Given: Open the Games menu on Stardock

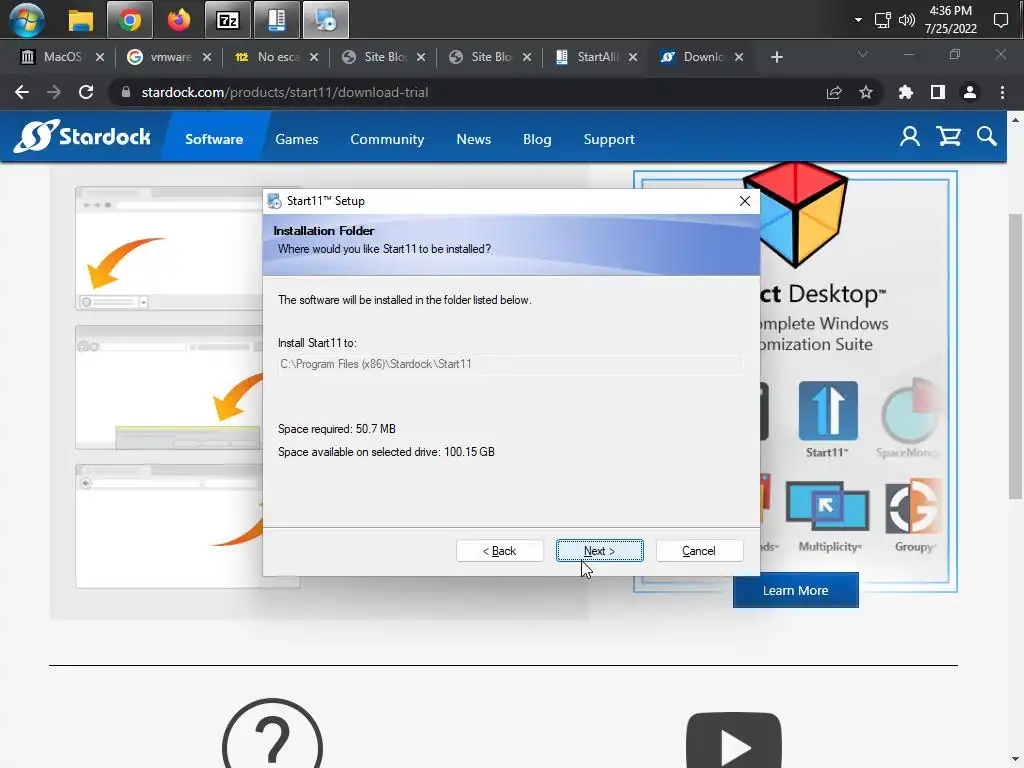Looking at the screenshot, I should [x=296, y=138].
